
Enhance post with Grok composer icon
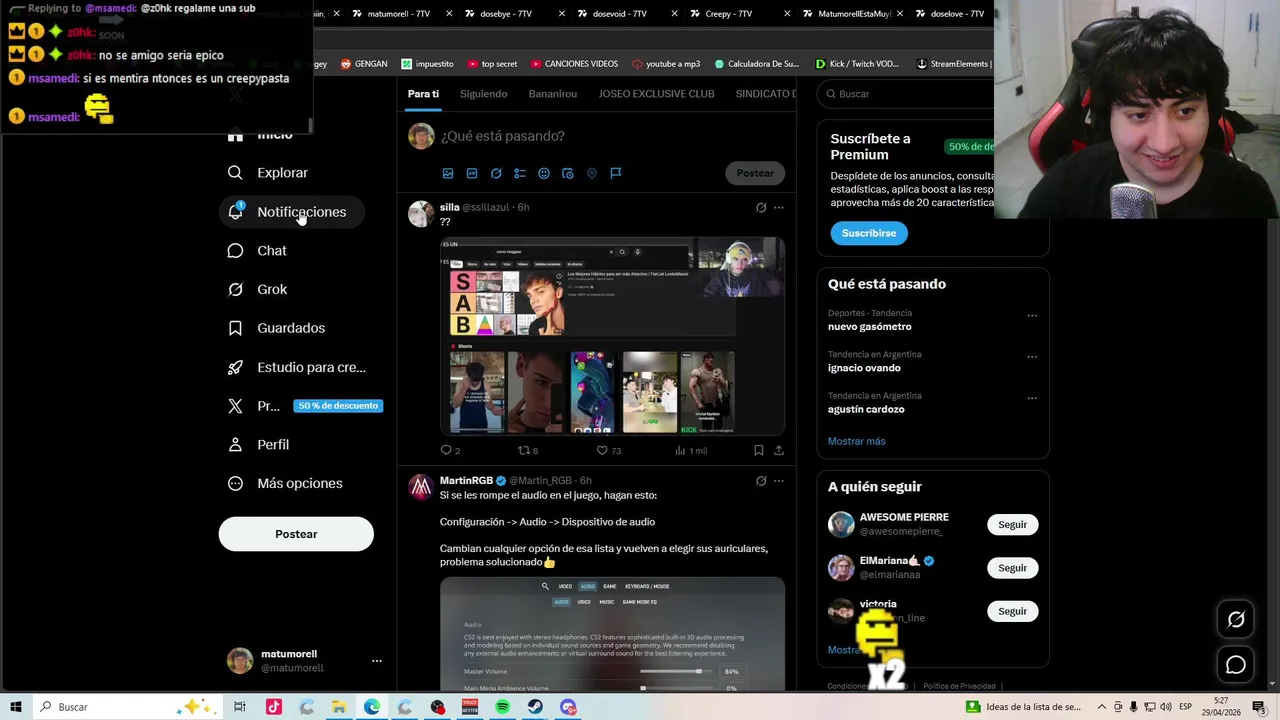coord(496,173)
